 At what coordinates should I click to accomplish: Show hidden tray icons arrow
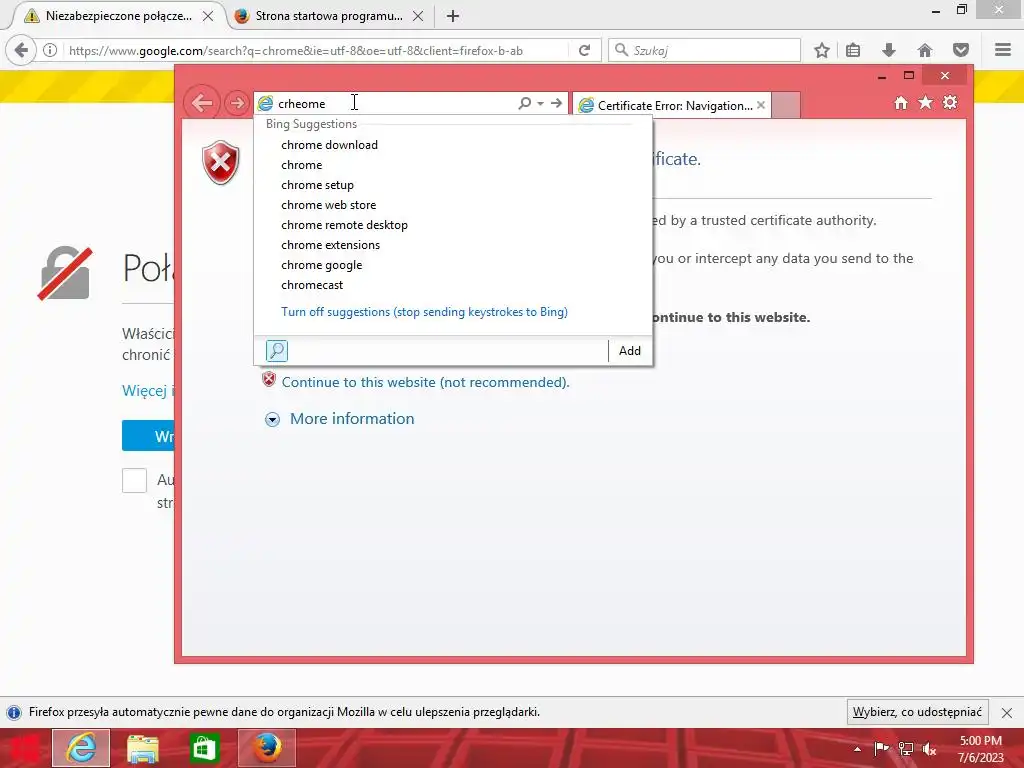[x=857, y=750]
